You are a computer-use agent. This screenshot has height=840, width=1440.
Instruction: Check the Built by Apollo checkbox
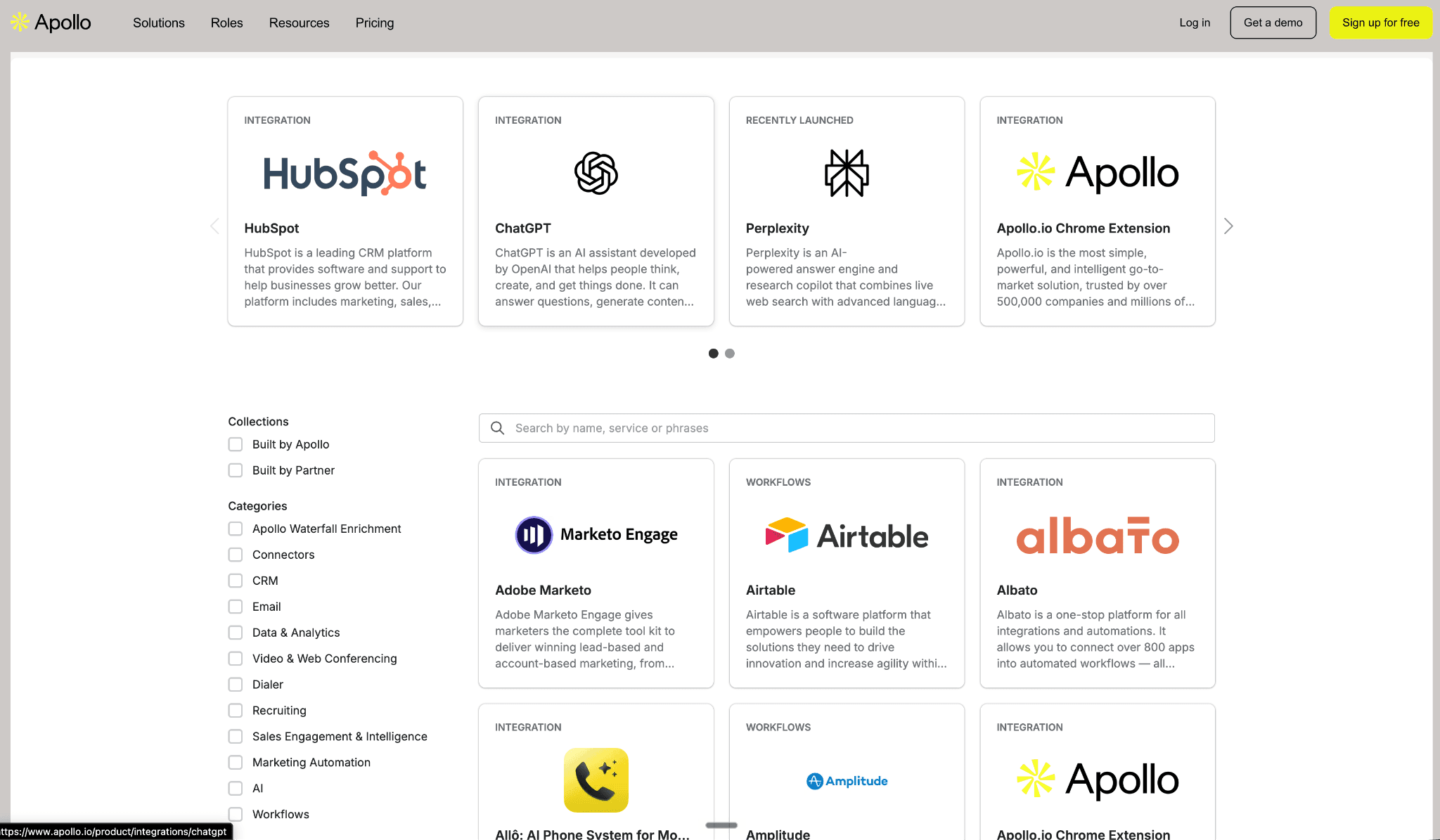click(236, 444)
